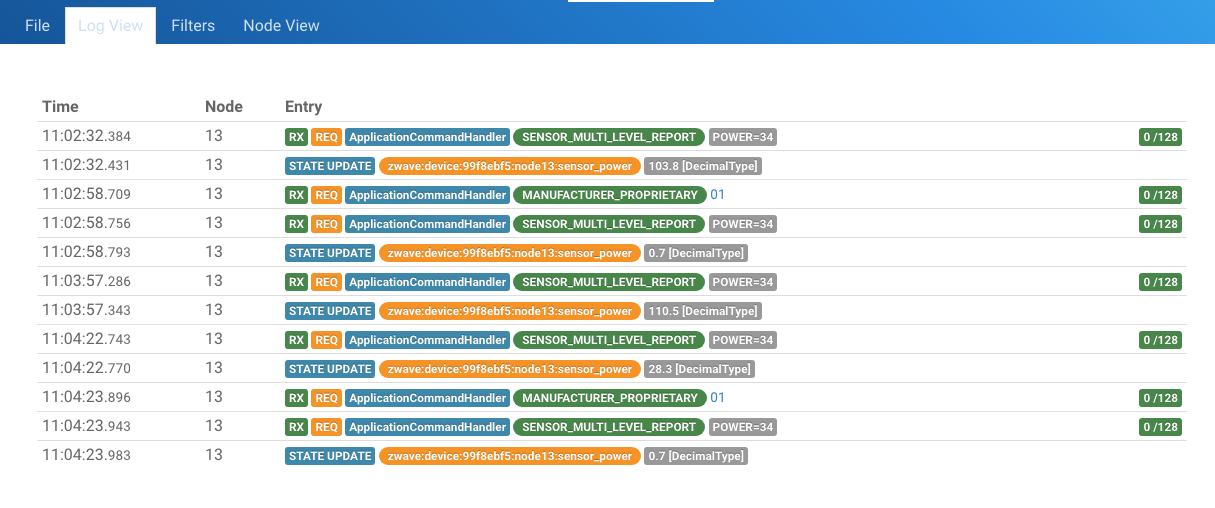Click the 0/128 badge in the 11:04:23.943 row
1215x508 pixels.
(x=1160, y=427)
